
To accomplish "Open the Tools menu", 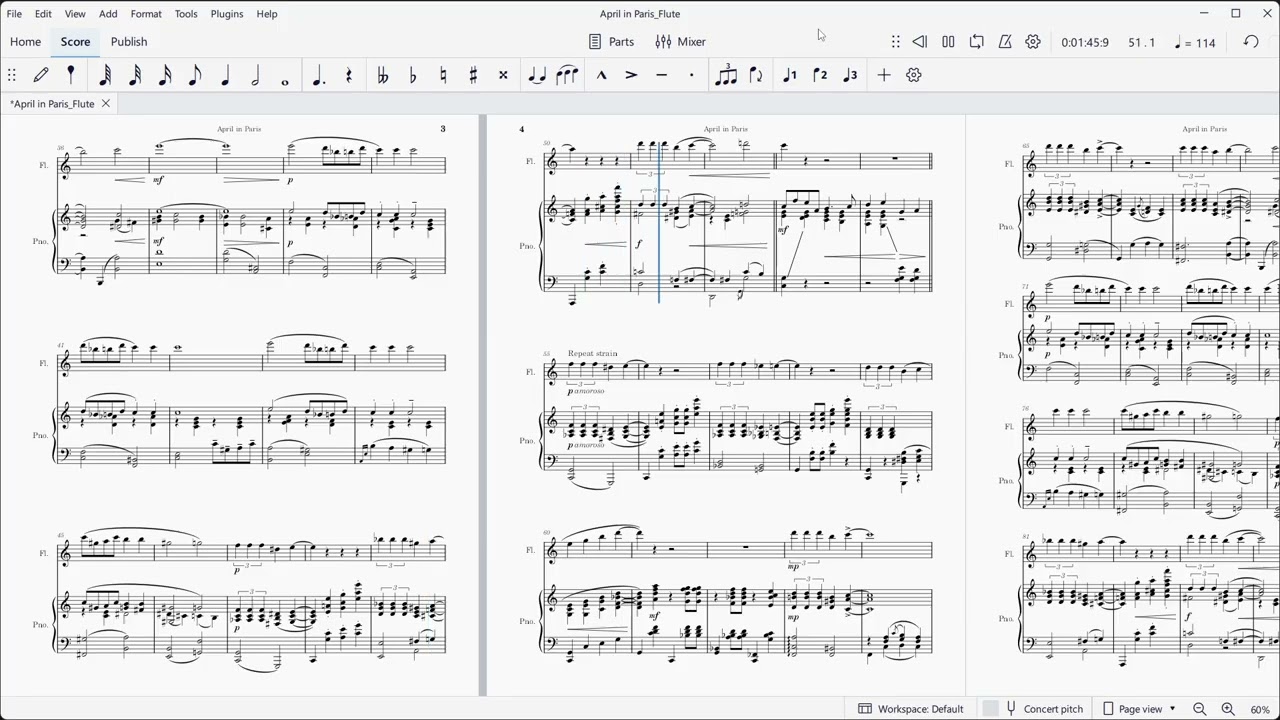I will pos(186,14).
